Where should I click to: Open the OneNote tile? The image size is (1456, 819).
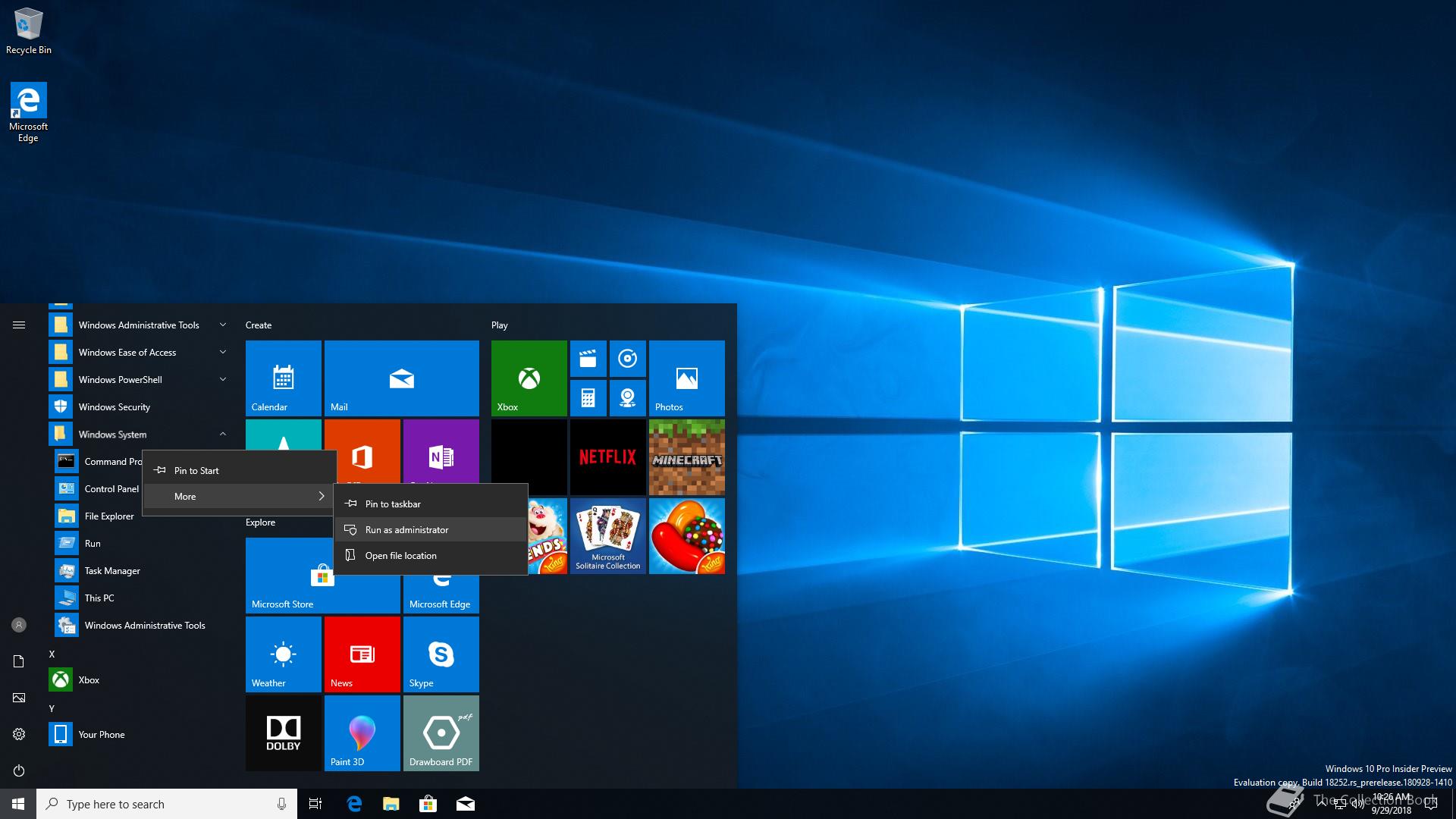441,452
